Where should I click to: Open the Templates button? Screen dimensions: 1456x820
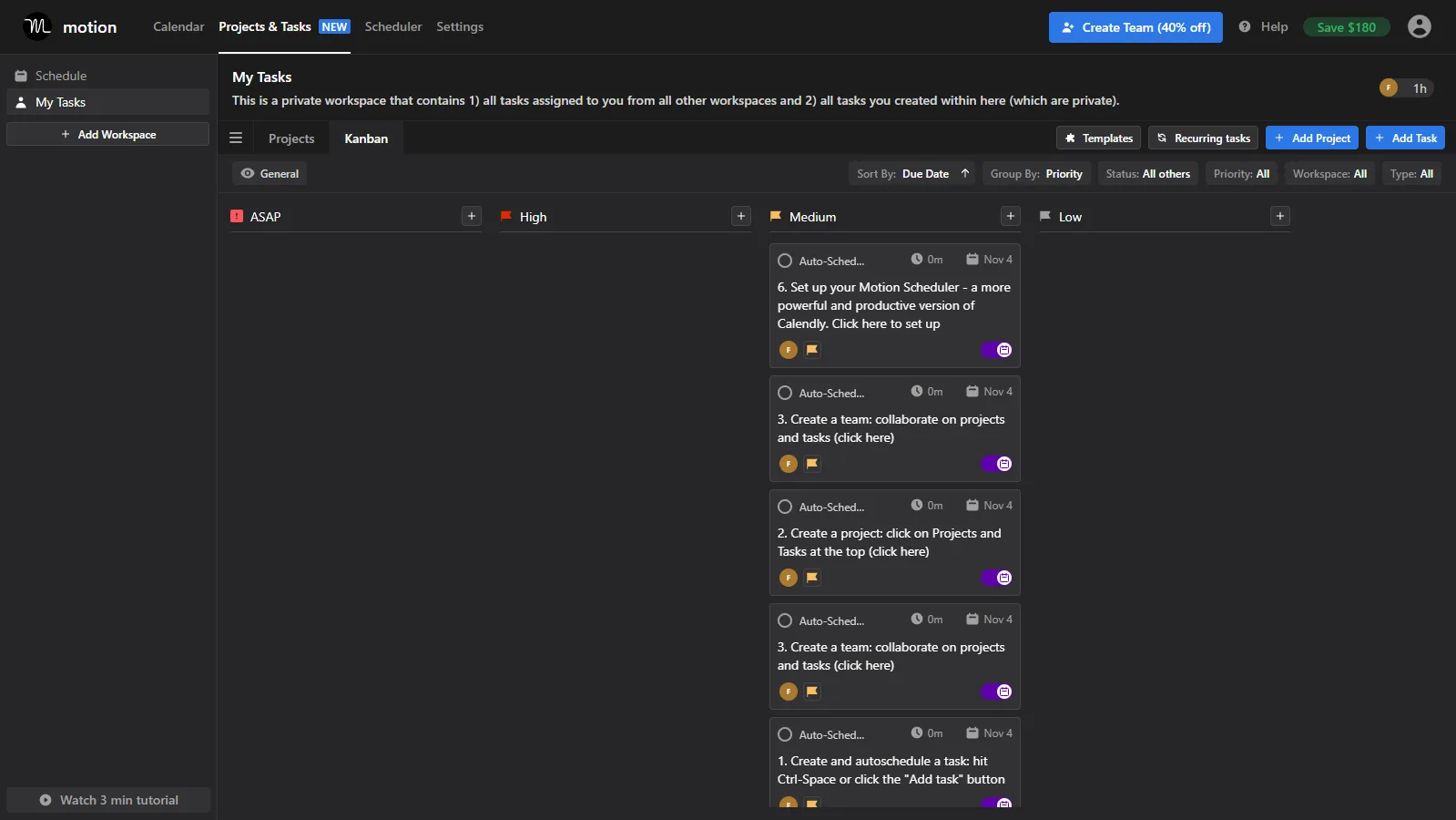[x=1098, y=138]
